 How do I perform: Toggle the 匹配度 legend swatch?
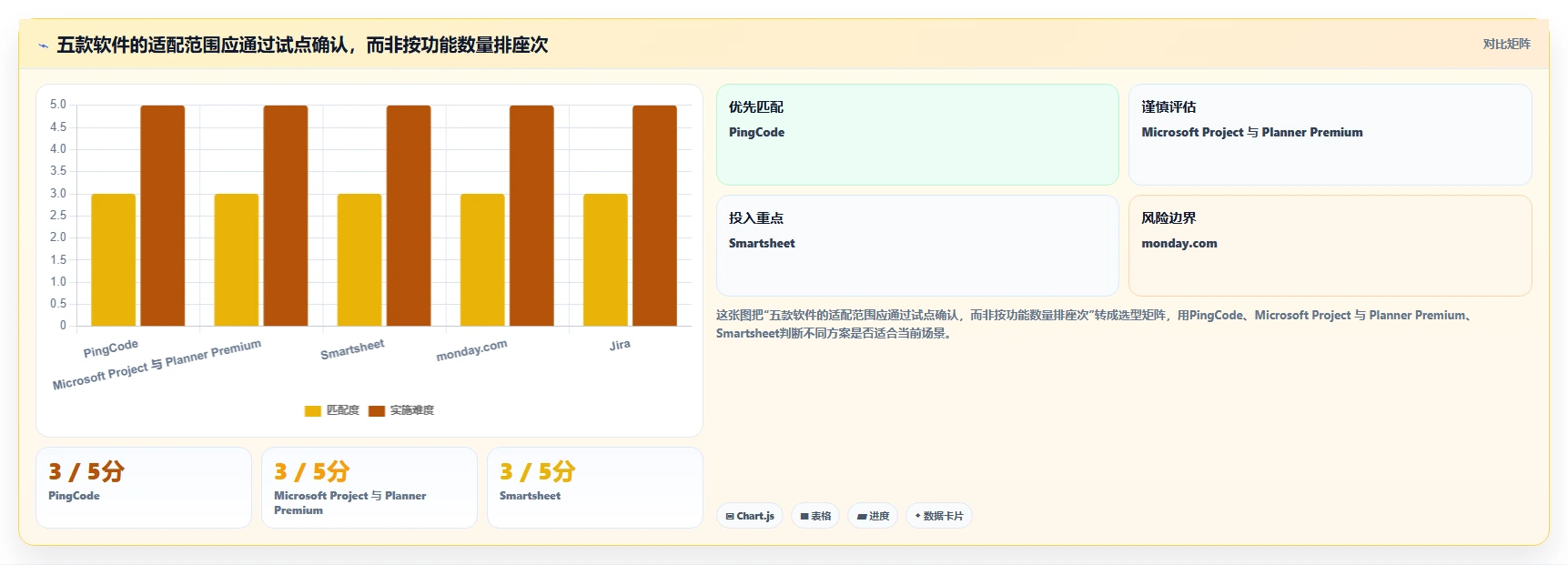[x=313, y=411]
